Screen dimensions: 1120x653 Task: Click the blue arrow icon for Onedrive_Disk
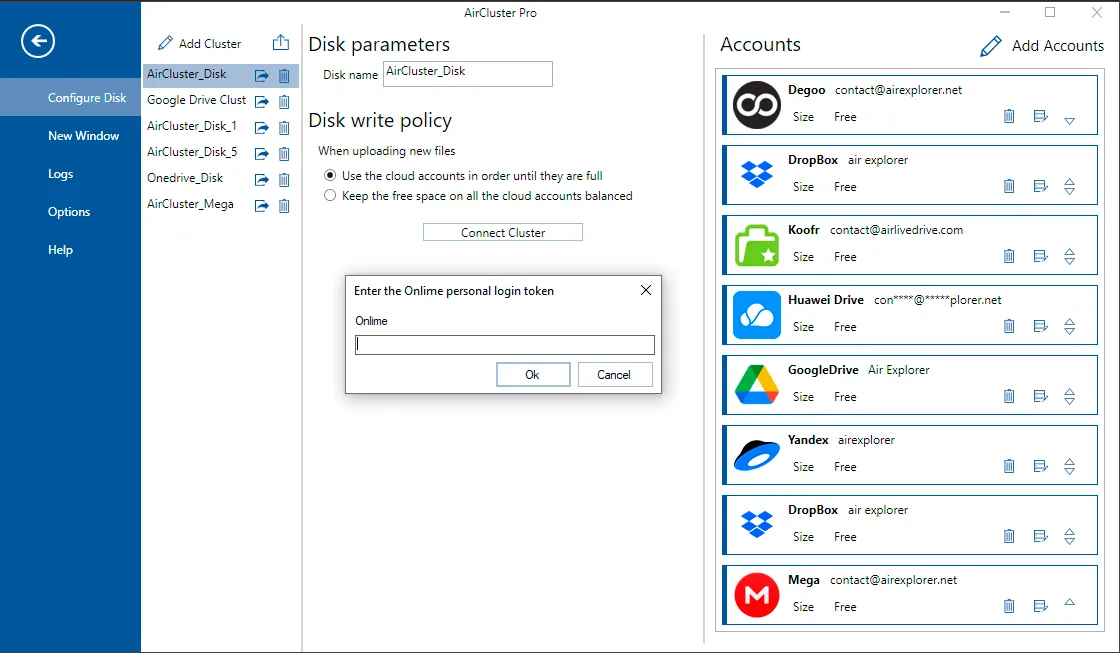[x=261, y=179]
